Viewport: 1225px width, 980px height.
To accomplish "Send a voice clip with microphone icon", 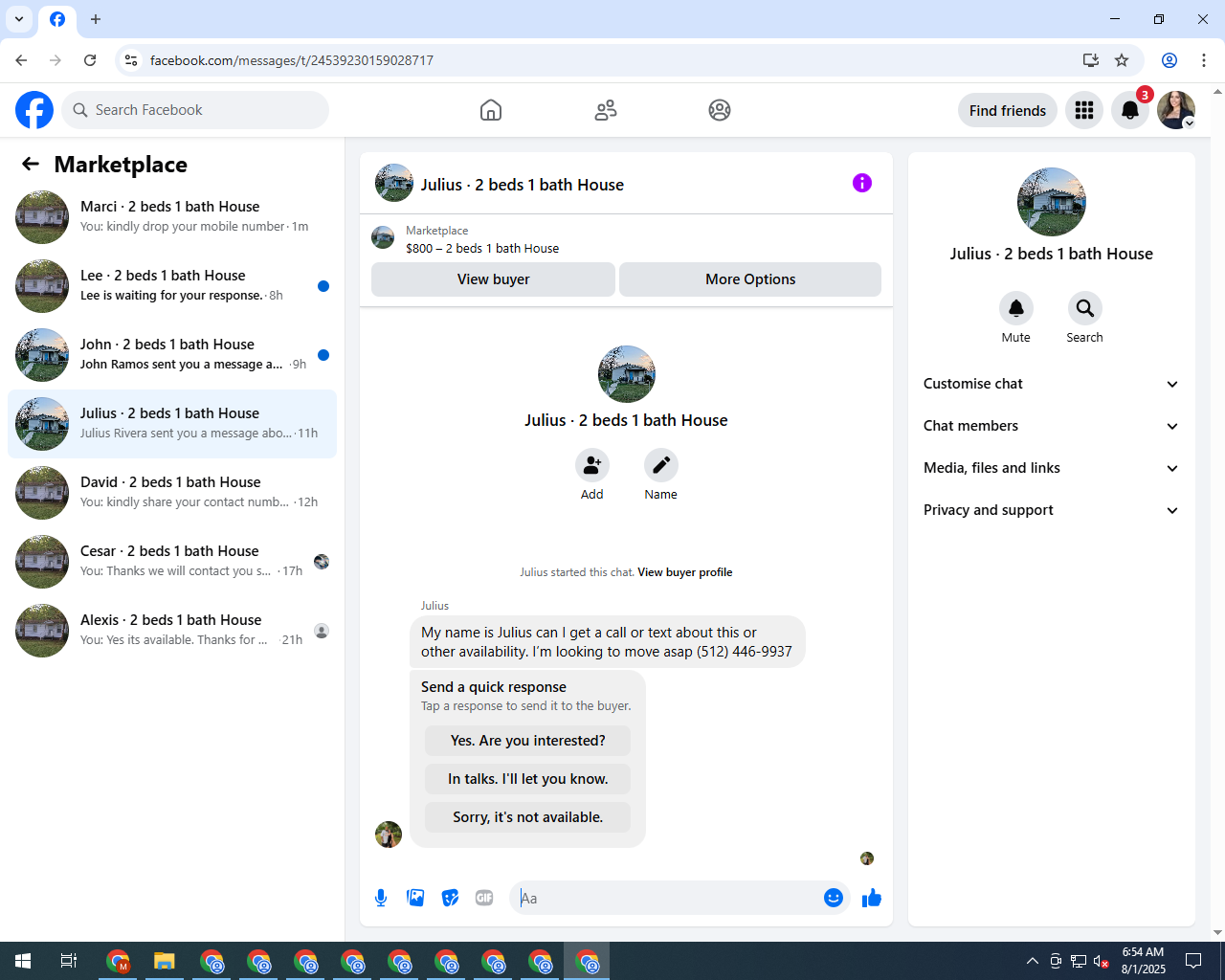I will [381, 898].
